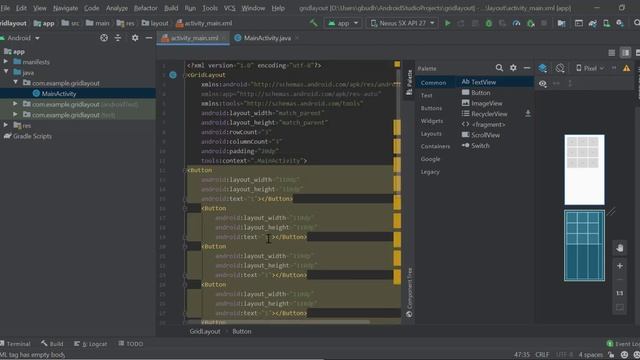Viewport: 640px width, 360px height.
Task: Expand com.example.gridlayout (androidTest) package
Action: [x=15, y=104]
